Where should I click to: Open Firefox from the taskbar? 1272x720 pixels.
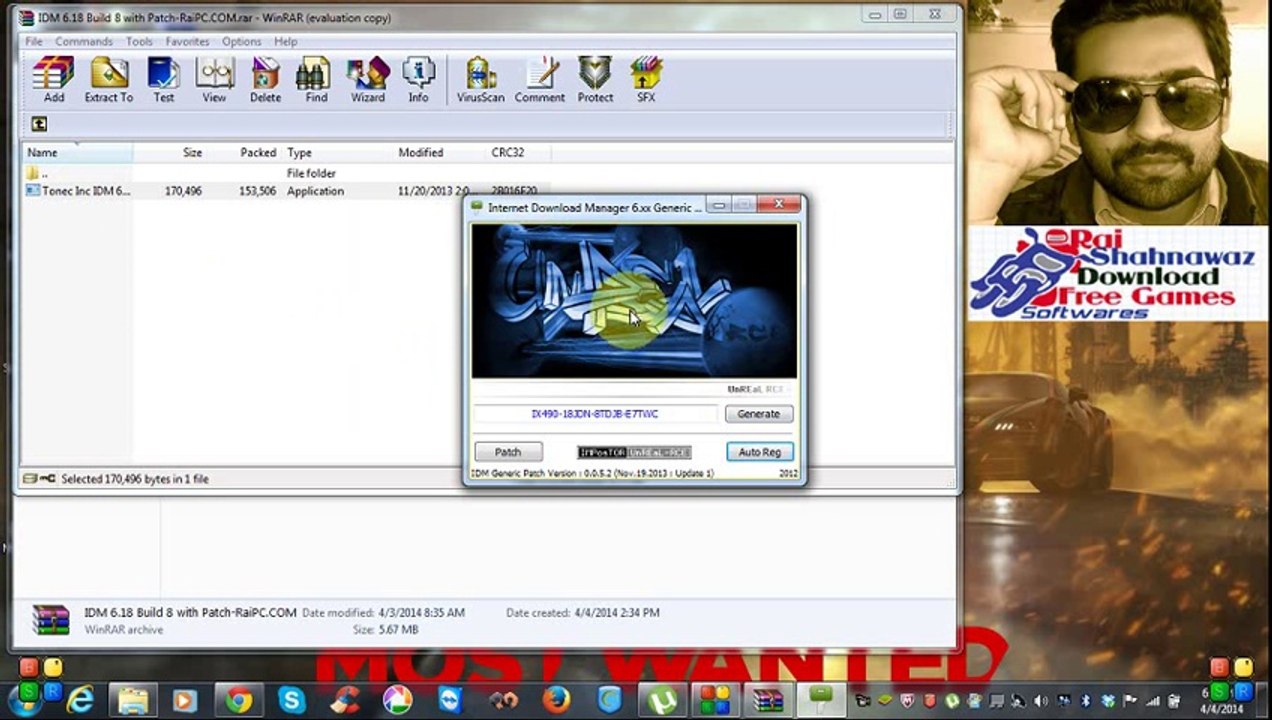click(556, 700)
